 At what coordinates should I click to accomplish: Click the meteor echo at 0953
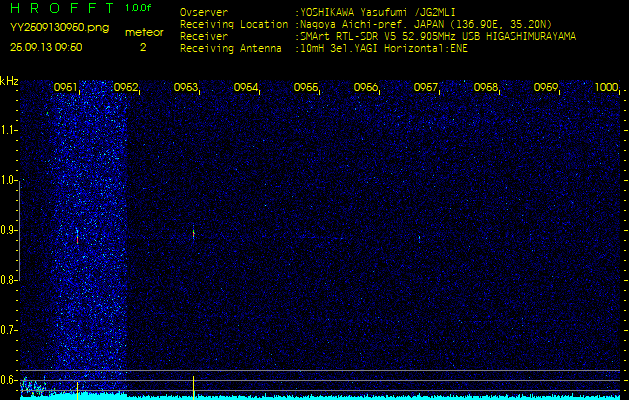[193, 233]
